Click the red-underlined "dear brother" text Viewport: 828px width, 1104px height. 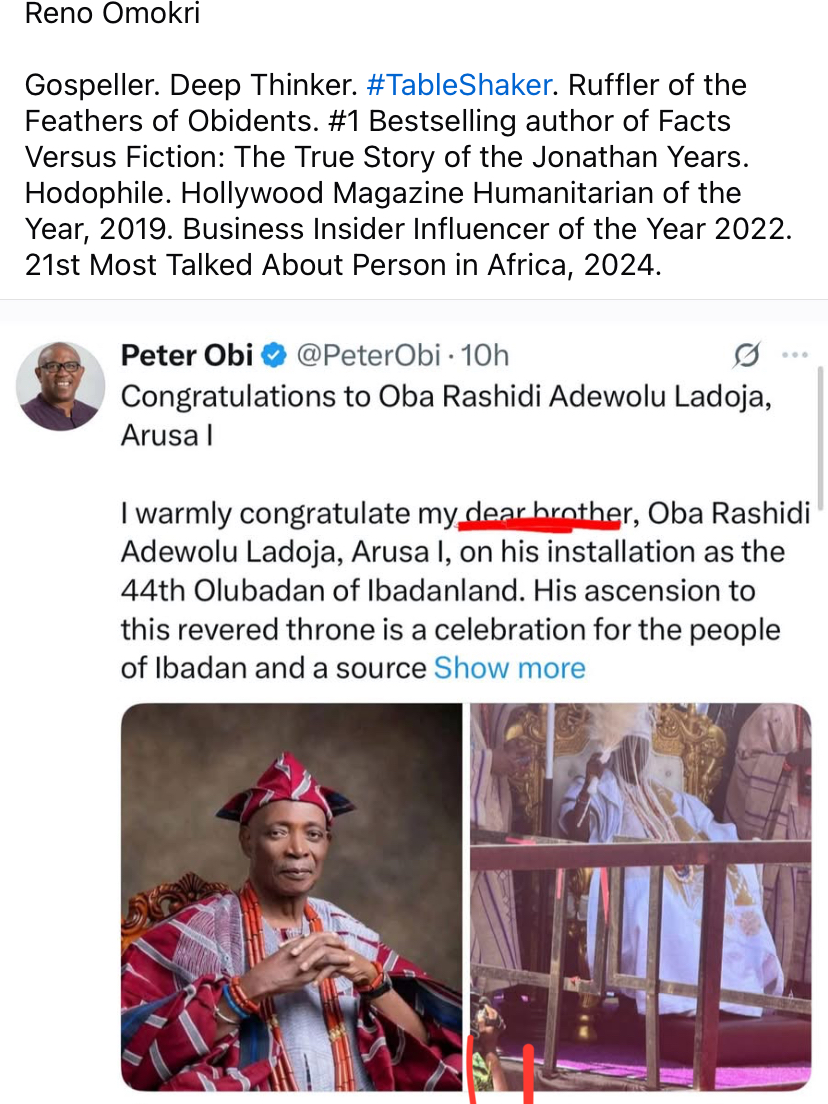(541, 514)
